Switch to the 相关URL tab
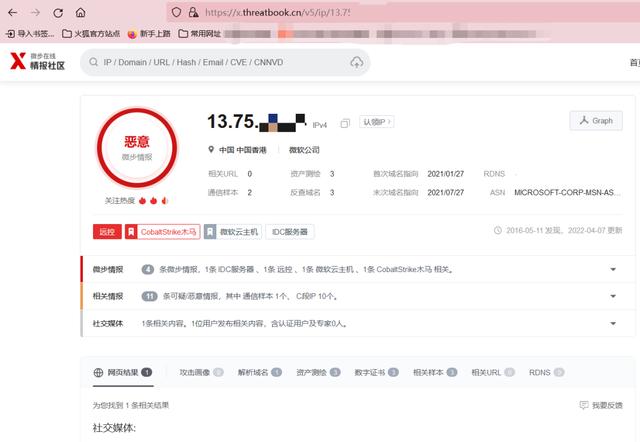This screenshot has height=442, width=640. pyautogui.click(x=493, y=372)
